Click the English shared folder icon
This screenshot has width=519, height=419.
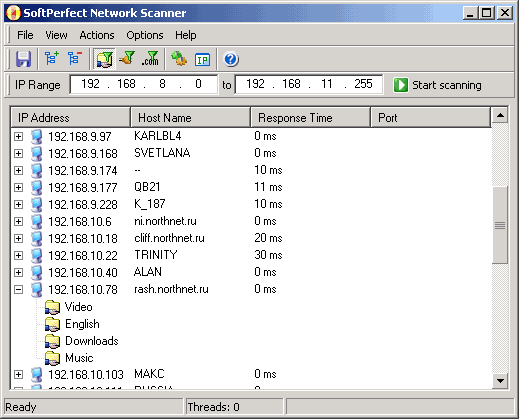click(x=52, y=324)
